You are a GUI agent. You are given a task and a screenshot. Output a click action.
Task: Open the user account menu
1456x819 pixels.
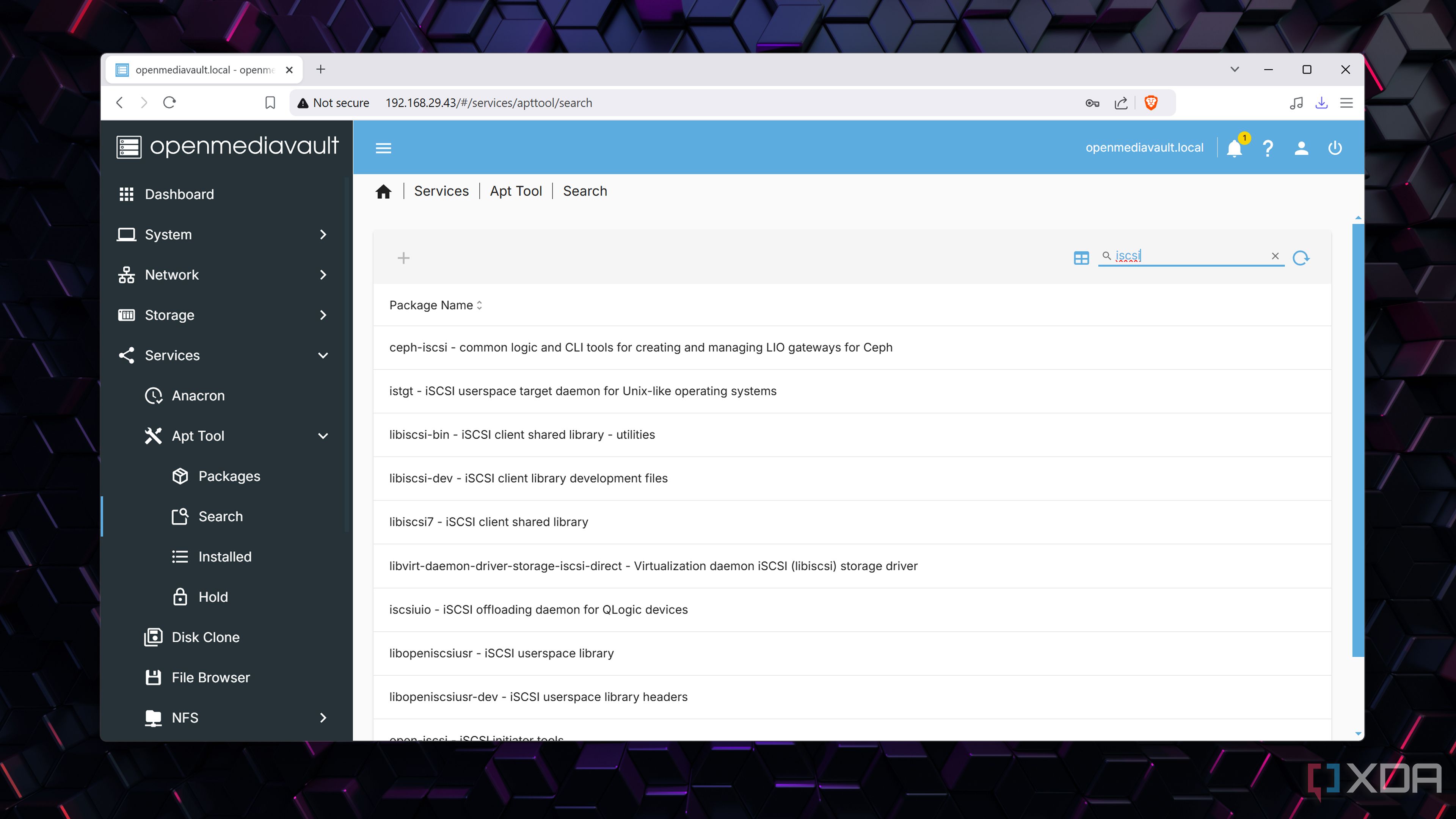tap(1301, 148)
